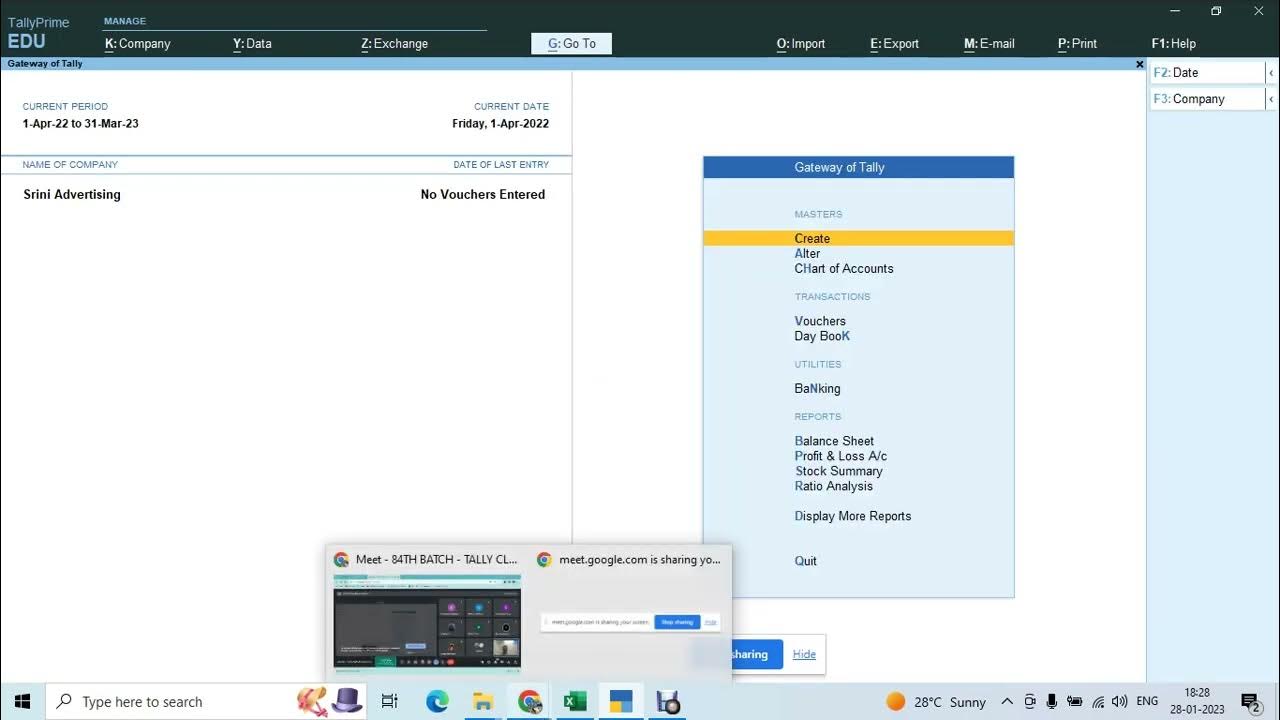1280x720 pixels.
Task: Open the K: Company menu
Action: click(138, 44)
